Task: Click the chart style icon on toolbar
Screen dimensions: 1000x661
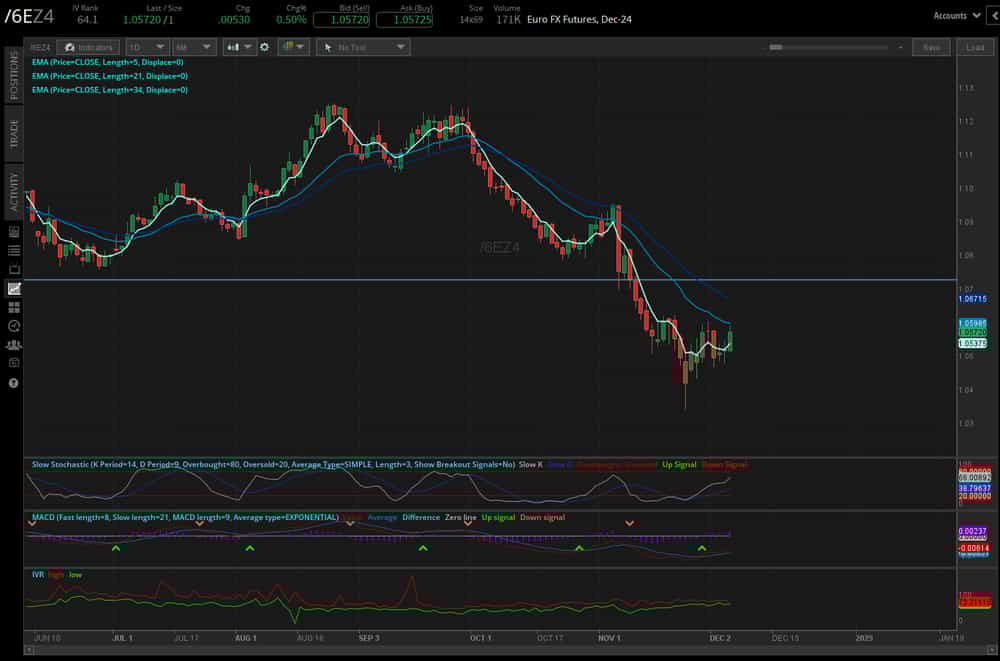Action: [x=234, y=46]
